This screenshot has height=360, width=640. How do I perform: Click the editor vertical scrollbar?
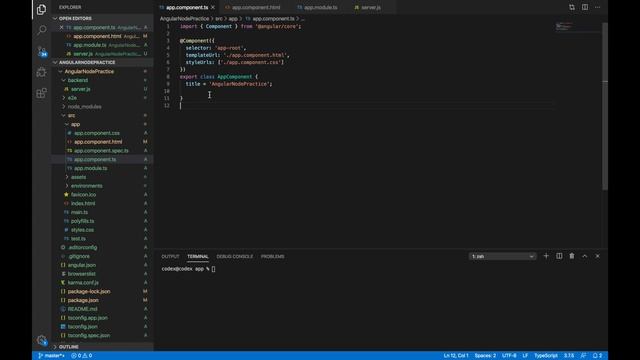point(605,106)
